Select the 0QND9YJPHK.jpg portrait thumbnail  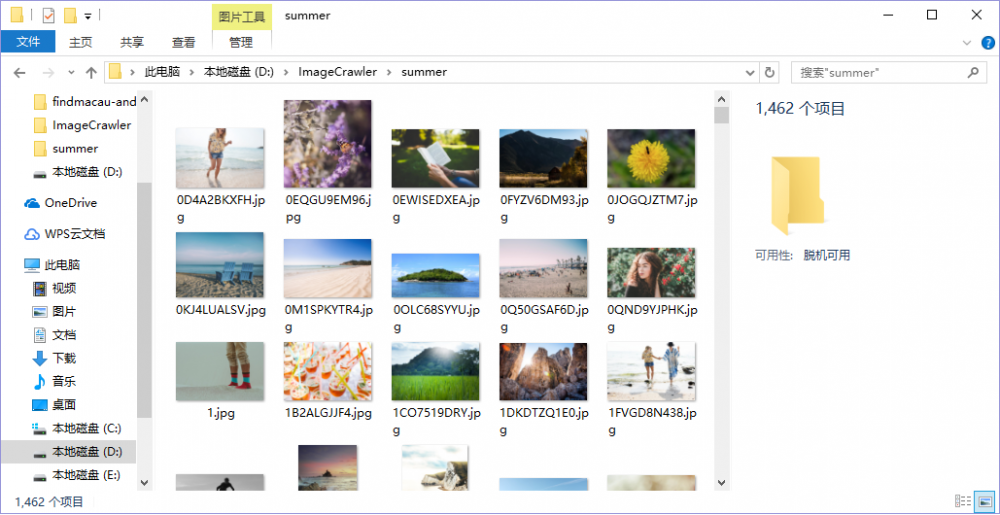[651, 273]
